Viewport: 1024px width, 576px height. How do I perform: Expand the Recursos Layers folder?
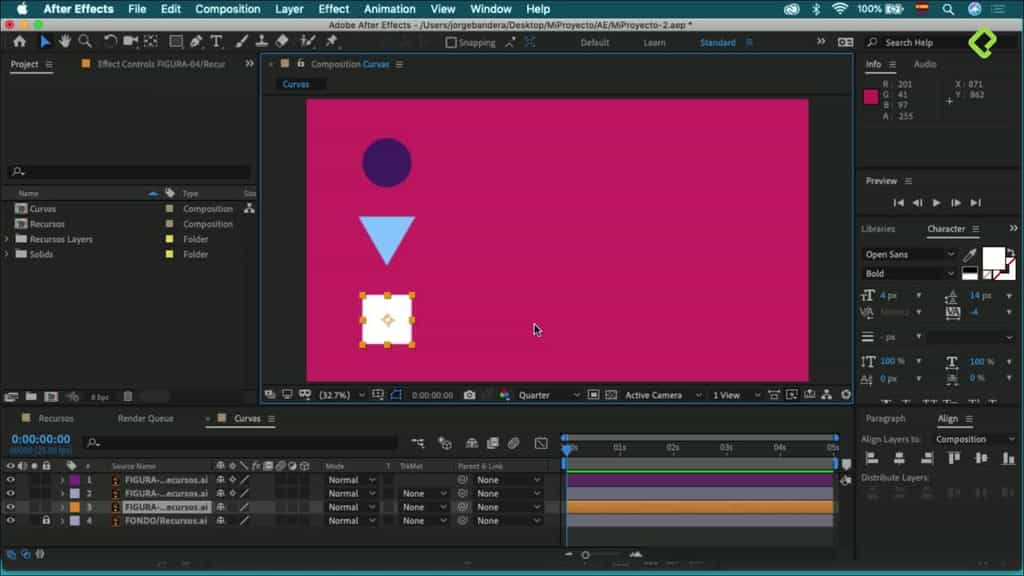(7, 240)
